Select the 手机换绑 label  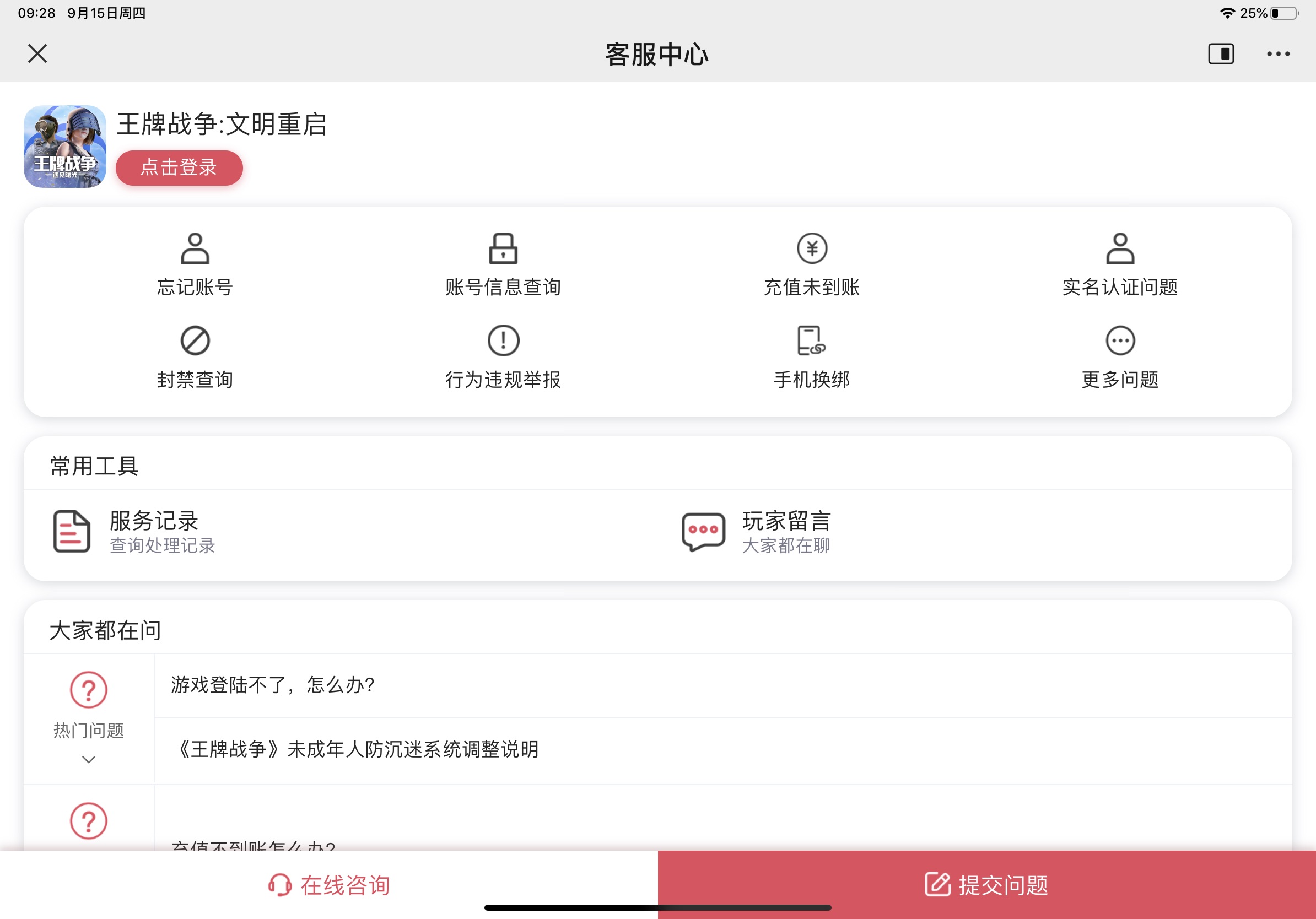pos(812,380)
